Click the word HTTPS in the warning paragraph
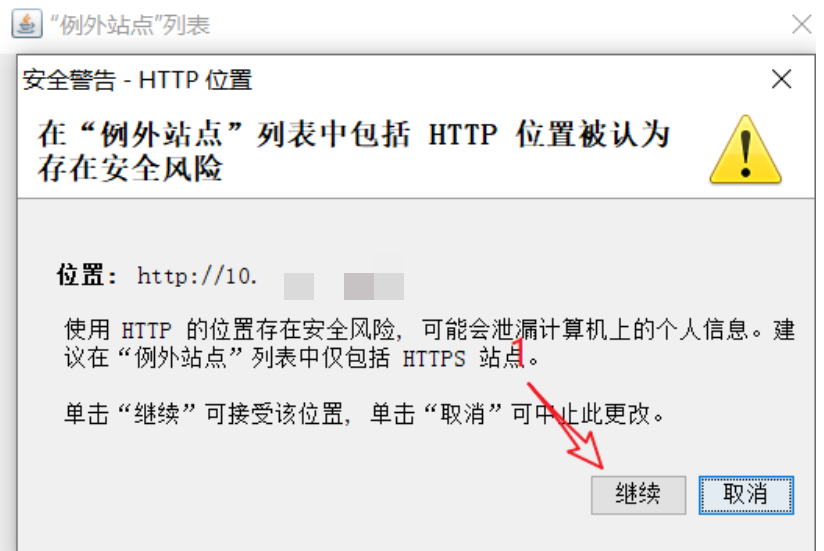This screenshot has width=824, height=551. pyautogui.click(x=434, y=359)
